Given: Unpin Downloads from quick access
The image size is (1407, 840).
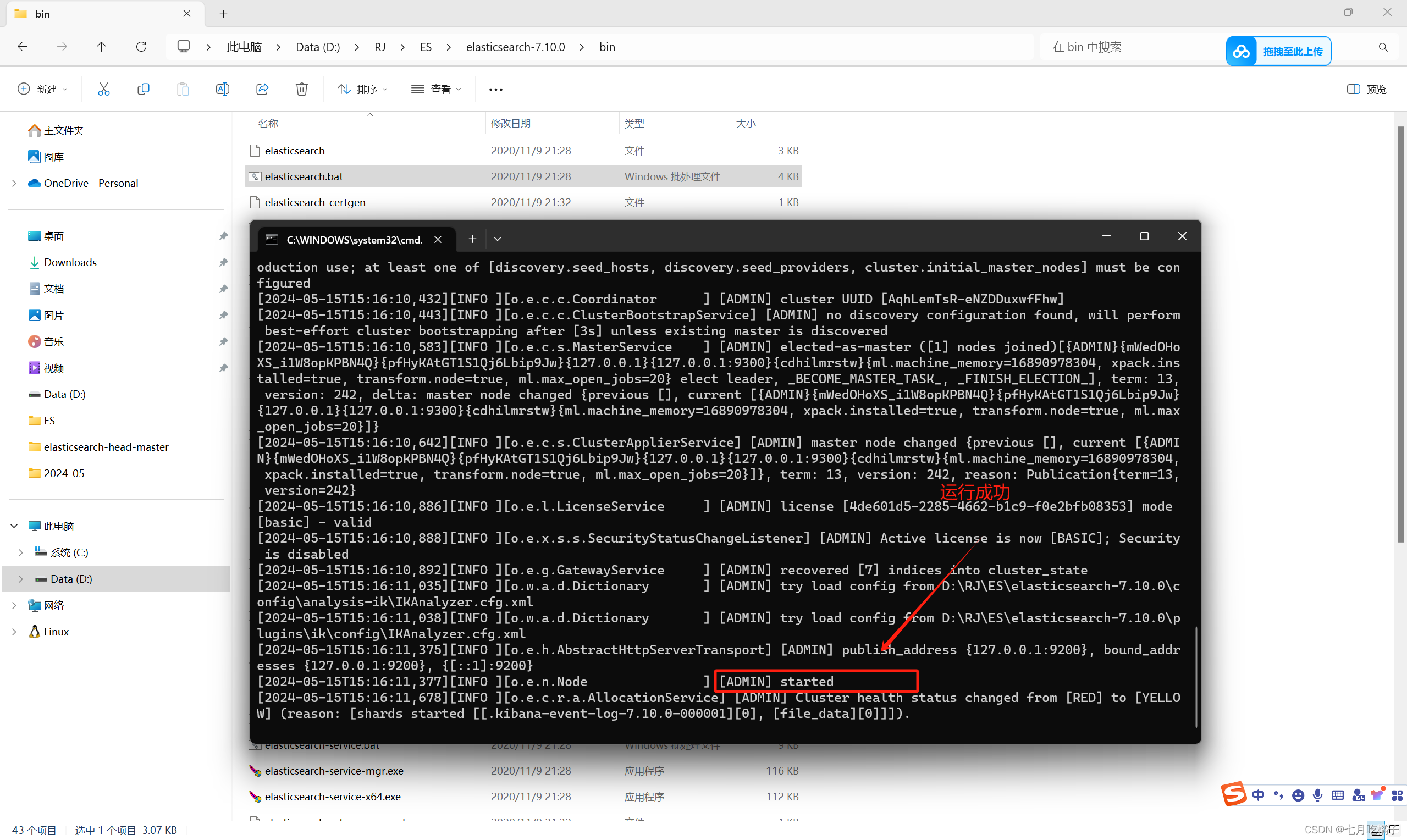Looking at the screenshot, I should click(x=224, y=263).
